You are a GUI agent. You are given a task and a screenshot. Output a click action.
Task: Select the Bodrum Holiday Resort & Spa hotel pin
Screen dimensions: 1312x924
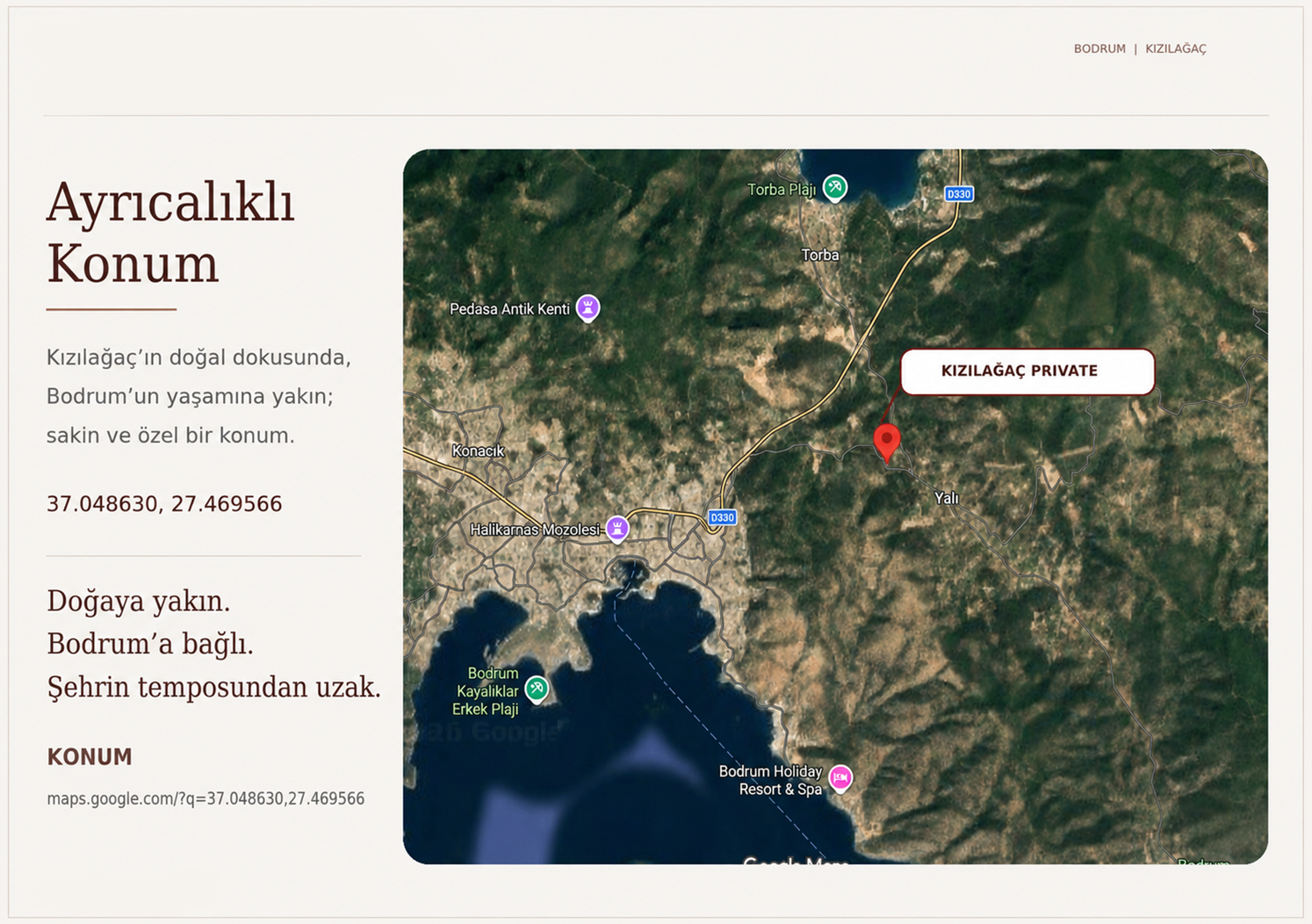840,778
